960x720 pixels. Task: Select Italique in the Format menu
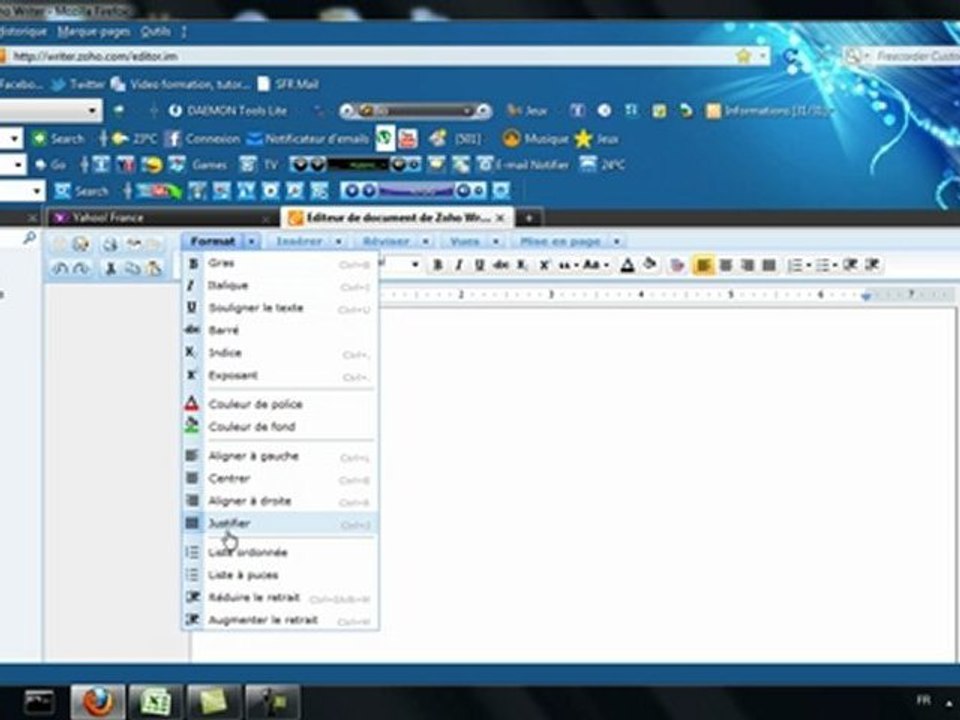tap(280, 286)
